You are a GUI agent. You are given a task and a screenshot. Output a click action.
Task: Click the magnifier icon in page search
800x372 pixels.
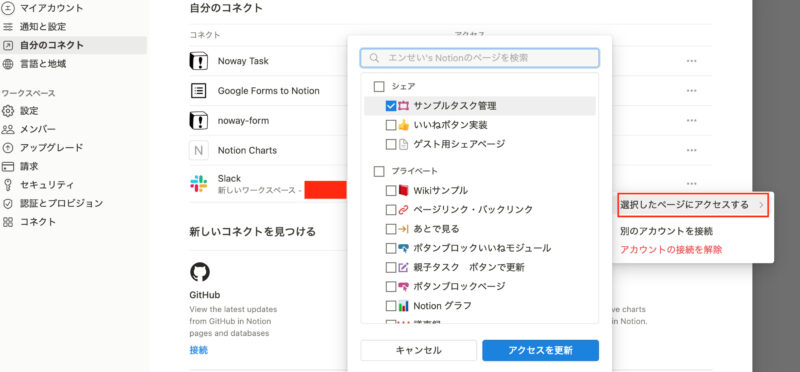pos(374,58)
